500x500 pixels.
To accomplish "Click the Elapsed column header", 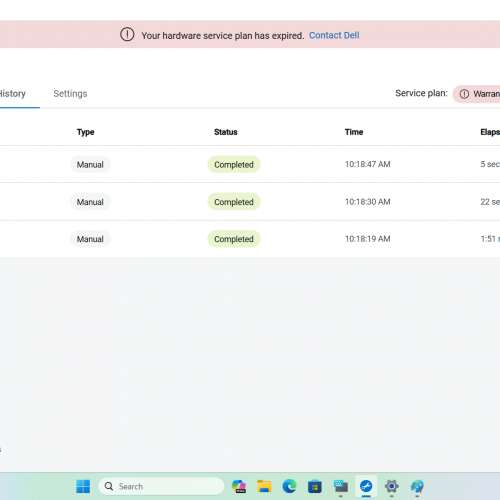I will 490,132.
